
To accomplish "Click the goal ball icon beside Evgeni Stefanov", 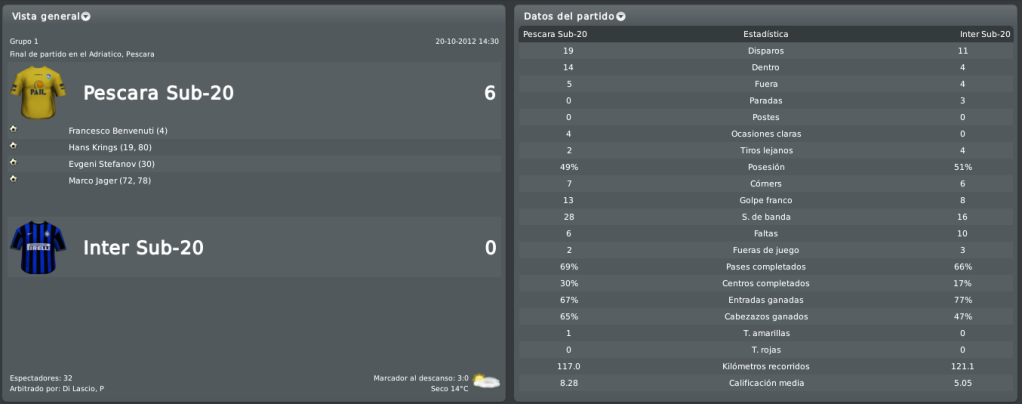I will (13, 162).
